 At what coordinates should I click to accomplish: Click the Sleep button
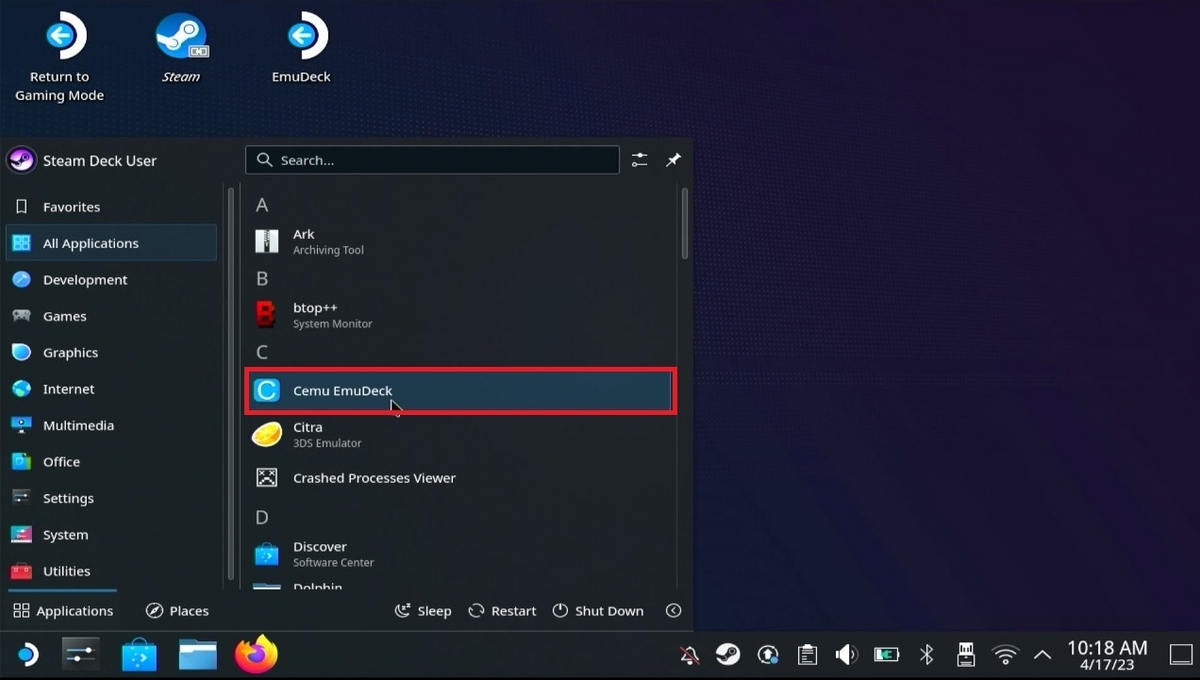pos(423,611)
